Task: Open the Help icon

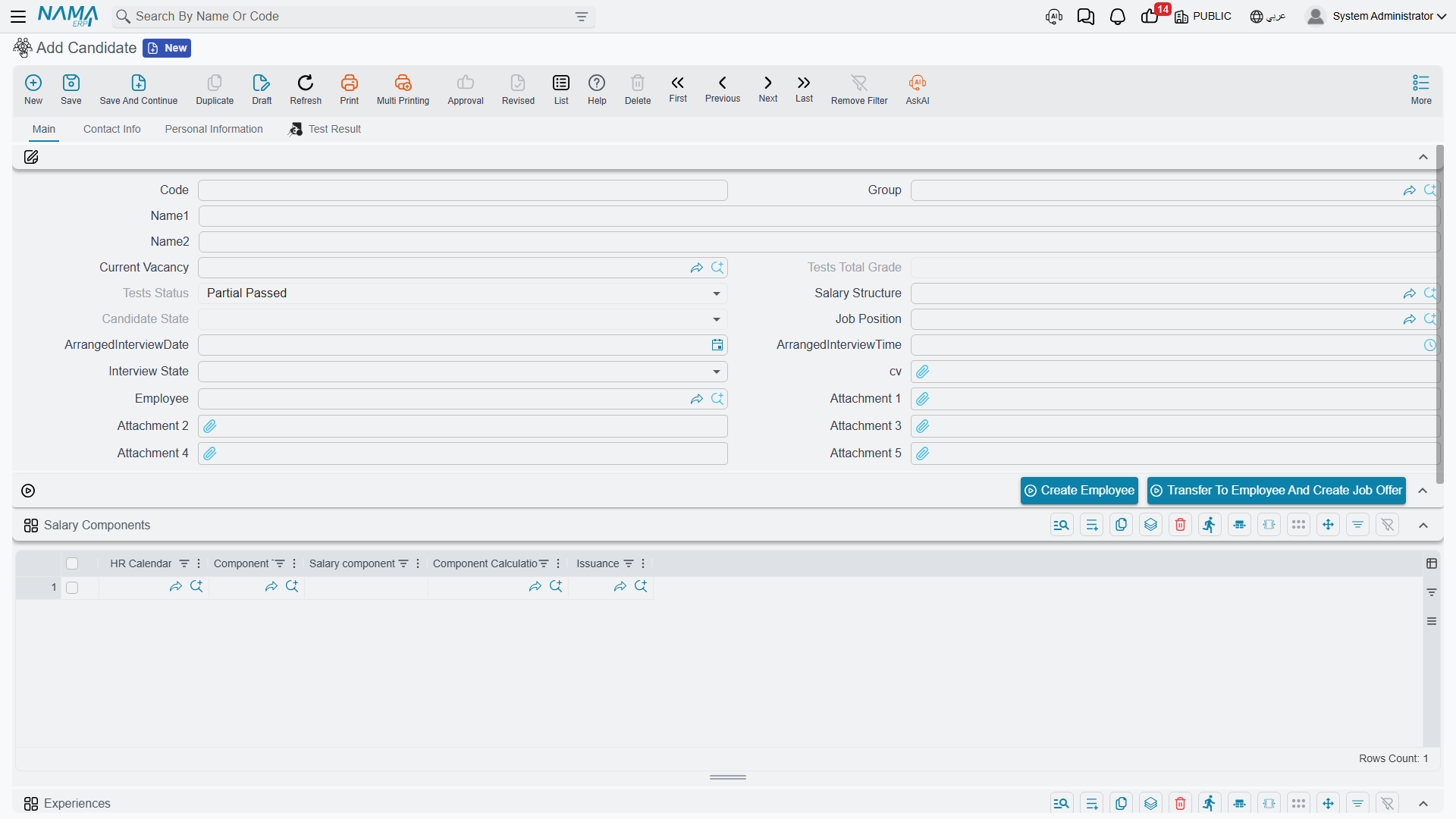Action: (597, 89)
